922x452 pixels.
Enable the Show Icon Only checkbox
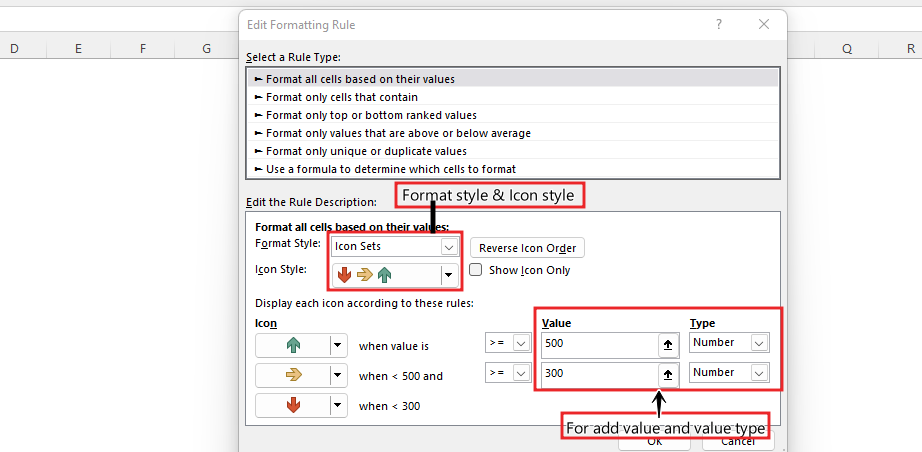pyautogui.click(x=477, y=270)
